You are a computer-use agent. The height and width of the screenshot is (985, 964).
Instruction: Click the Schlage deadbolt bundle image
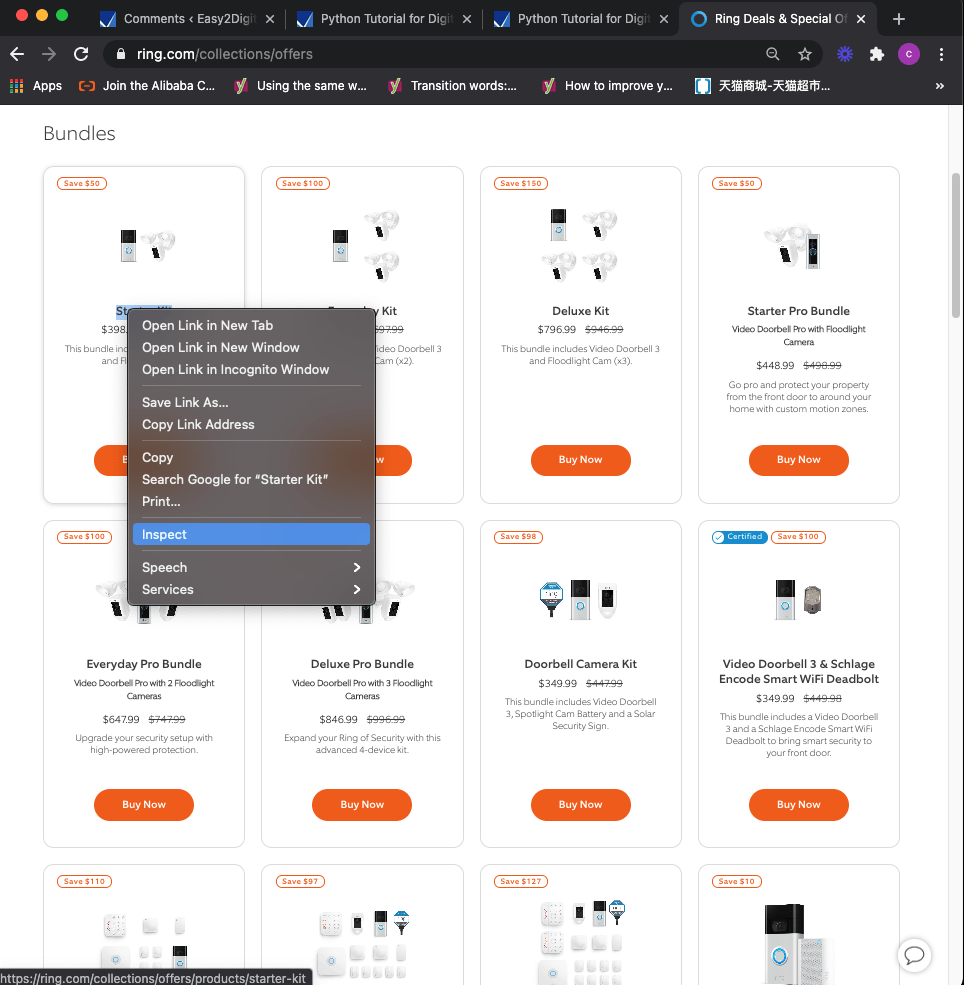coord(798,600)
